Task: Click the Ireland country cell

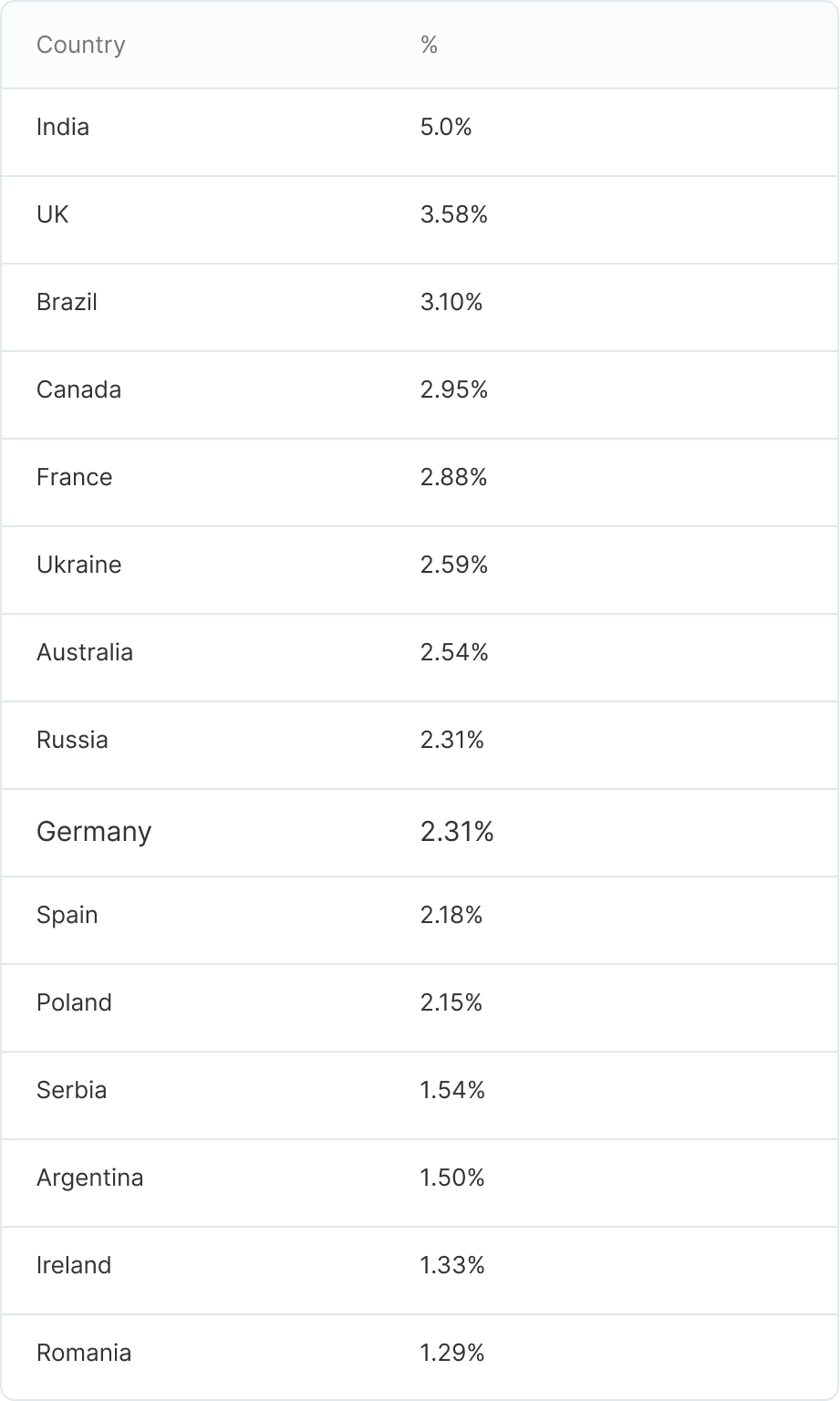Action: click(x=74, y=1265)
